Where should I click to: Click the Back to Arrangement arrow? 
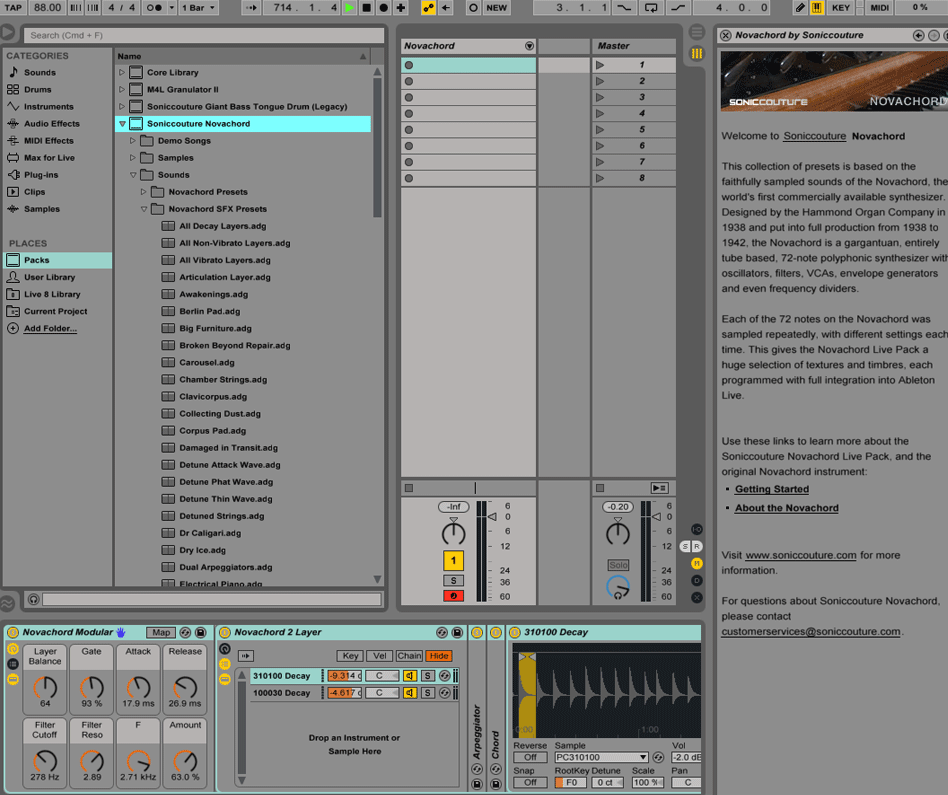446,8
